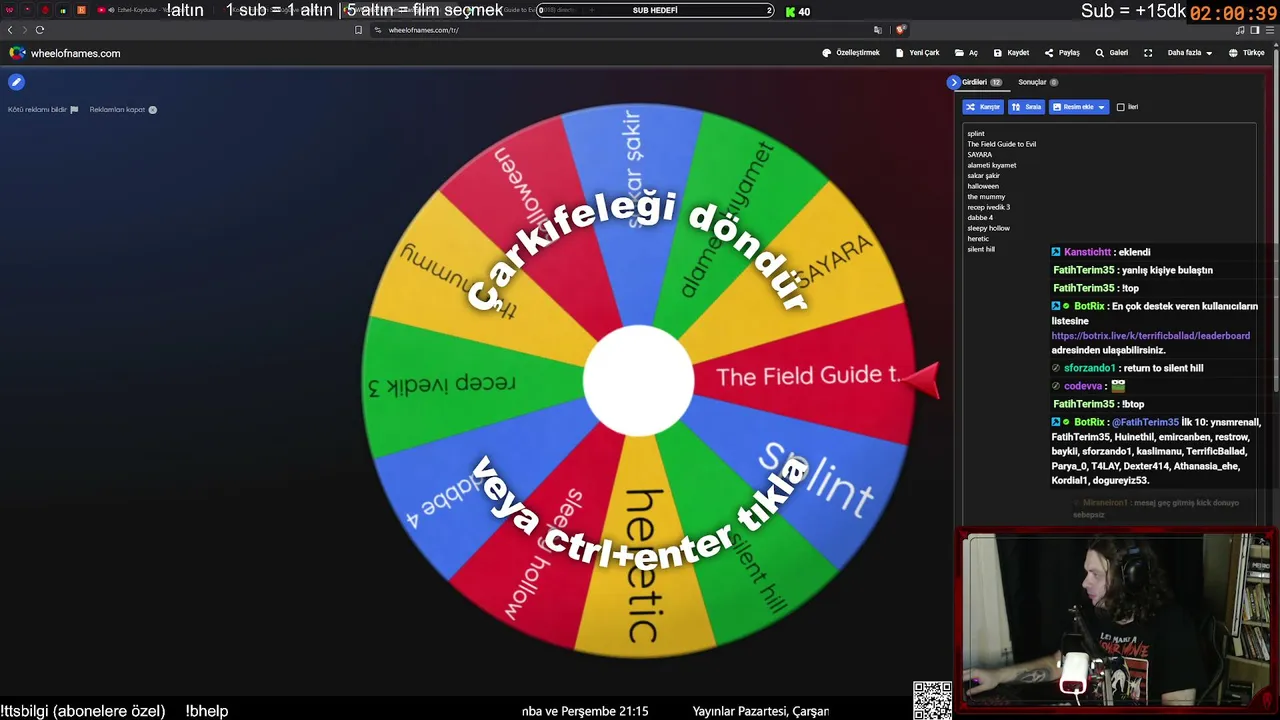Click the 'the mummy' list entry

click(x=986, y=197)
